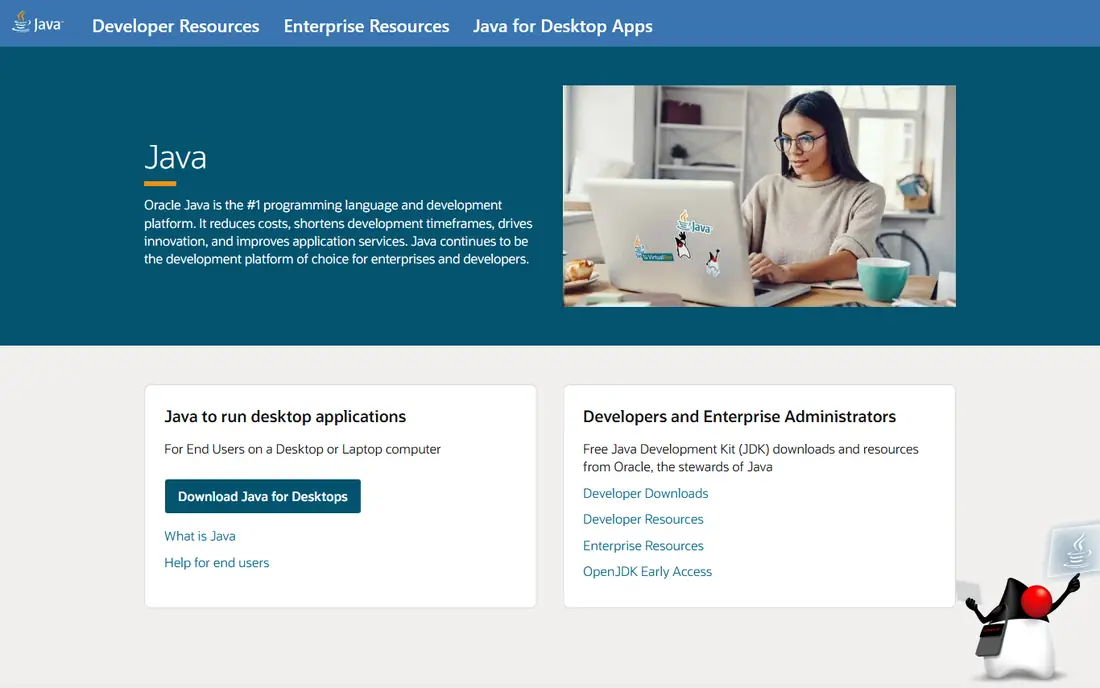
Task: Click the hero photo of woman with laptop
Action: [759, 196]
